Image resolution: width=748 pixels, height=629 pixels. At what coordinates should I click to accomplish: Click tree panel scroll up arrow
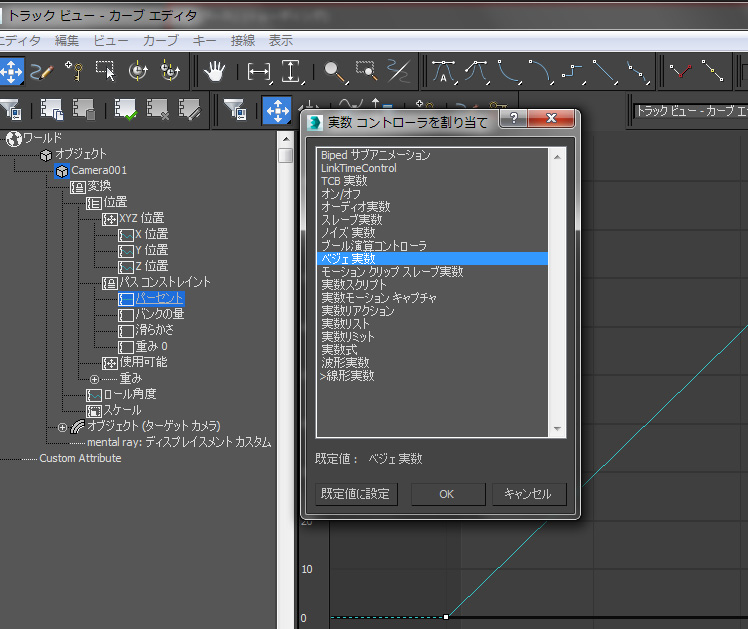click(286, 139)
